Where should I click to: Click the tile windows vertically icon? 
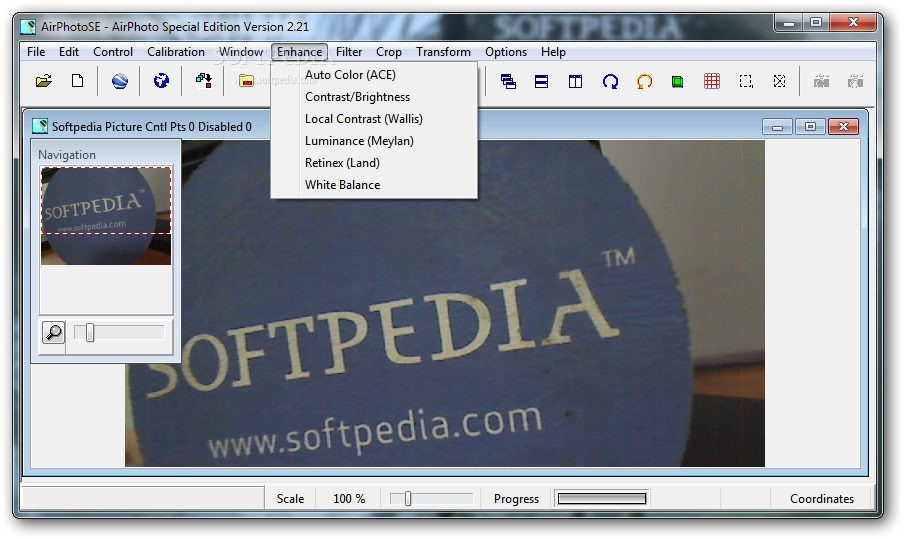tap(575, 81)
